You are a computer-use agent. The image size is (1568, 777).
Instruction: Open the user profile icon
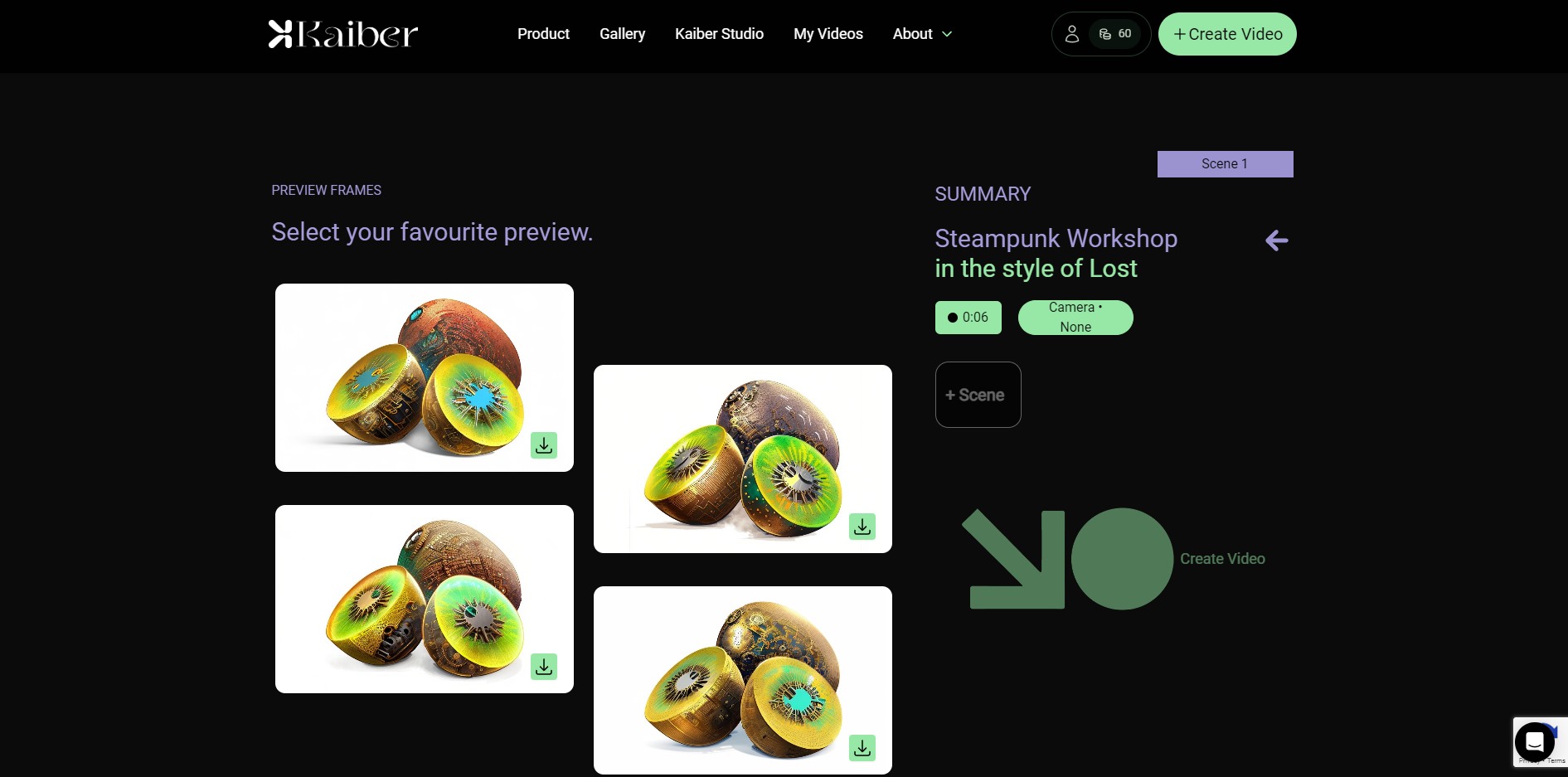[x=1071, y=34]
